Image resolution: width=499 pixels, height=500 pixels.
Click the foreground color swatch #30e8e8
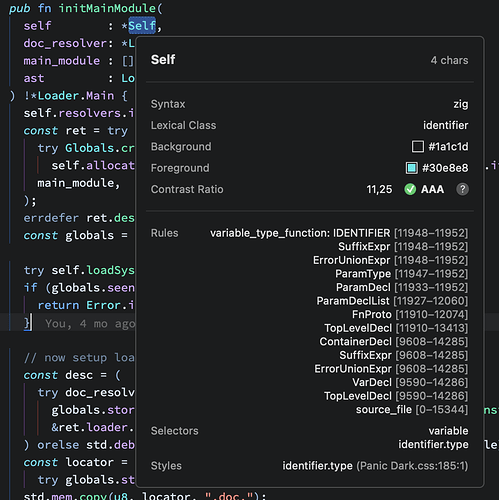click(x=411, y=168)
